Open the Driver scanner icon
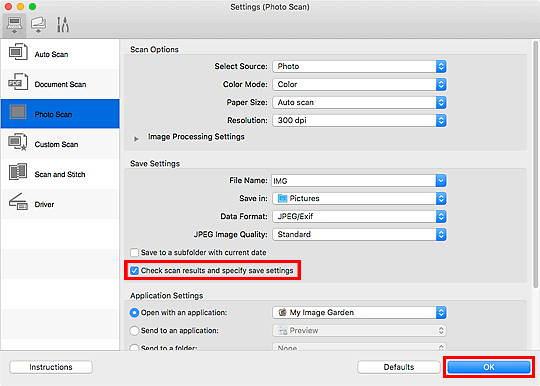The width and height of the screenshot is (540, 386). (18, 202)
